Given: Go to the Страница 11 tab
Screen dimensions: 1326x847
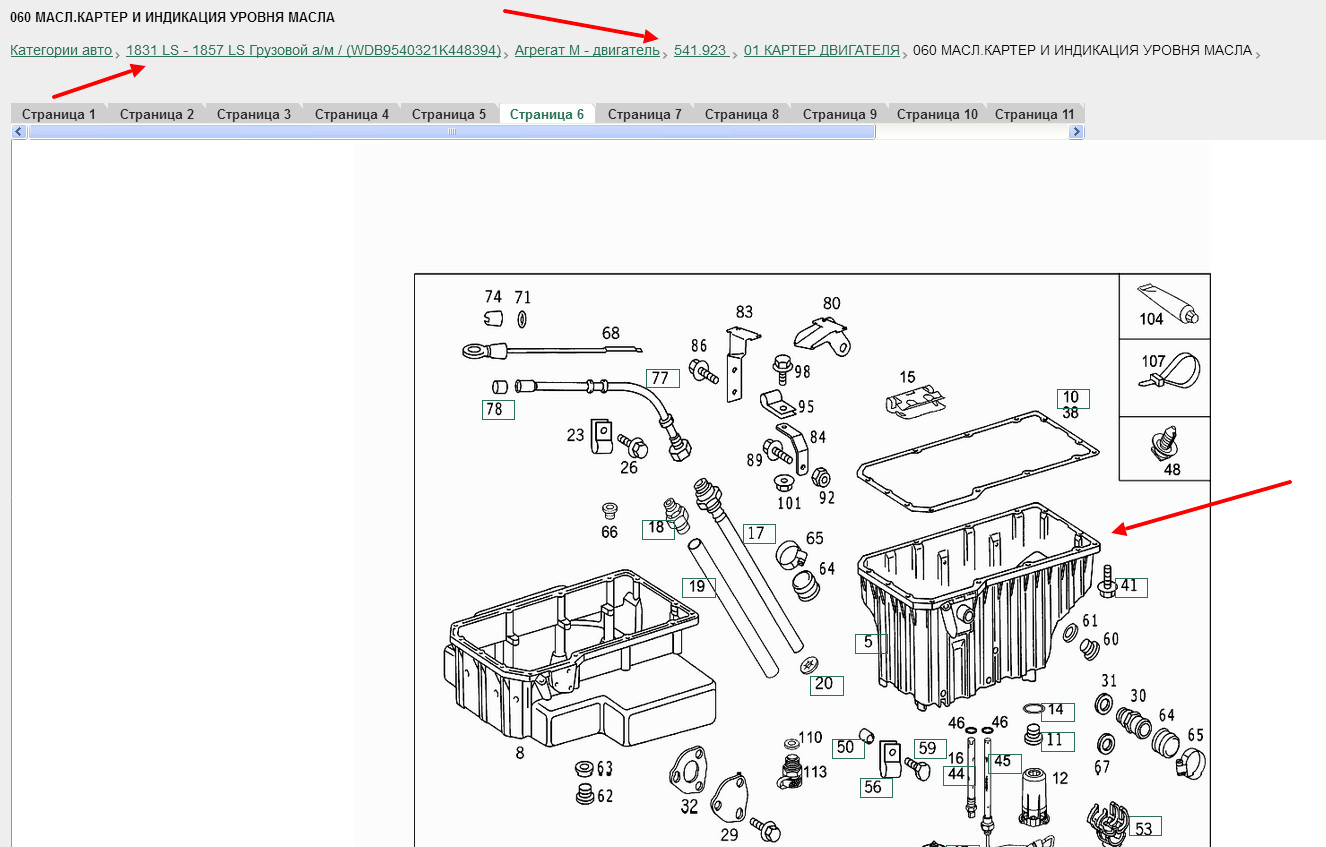Looking at the screenshot, I should (x=1034, y=114).
